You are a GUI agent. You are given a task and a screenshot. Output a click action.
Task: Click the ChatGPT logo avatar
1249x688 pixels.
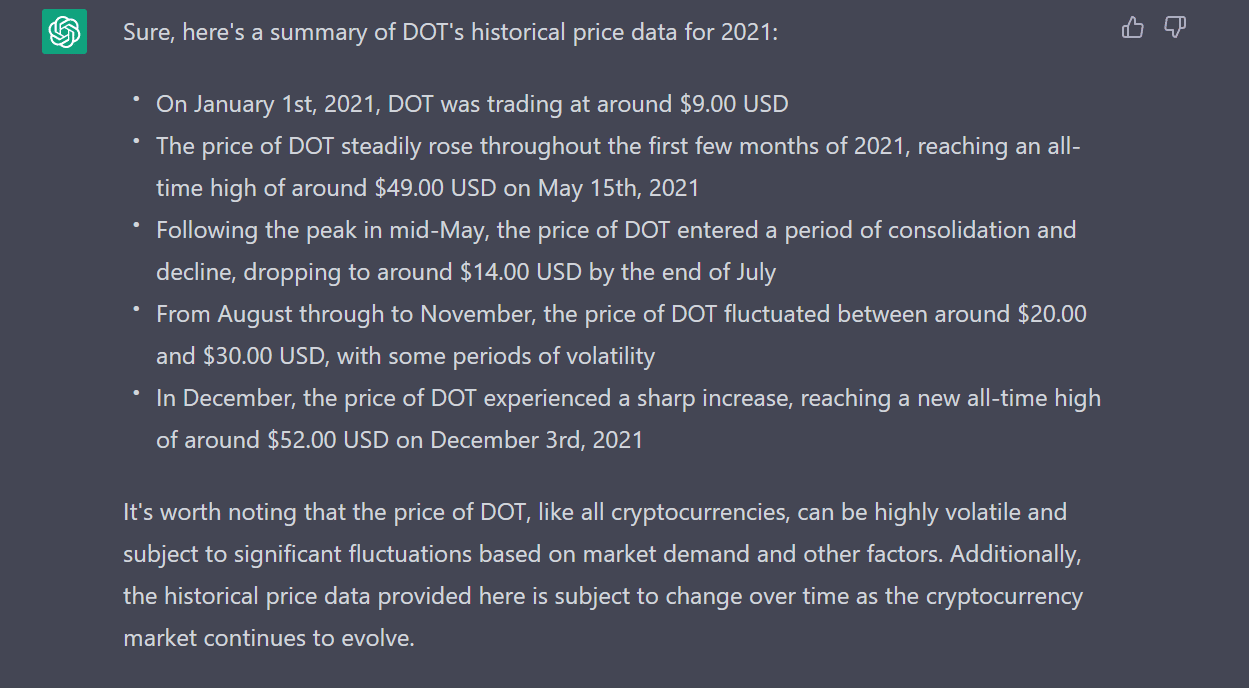point(64,32)
